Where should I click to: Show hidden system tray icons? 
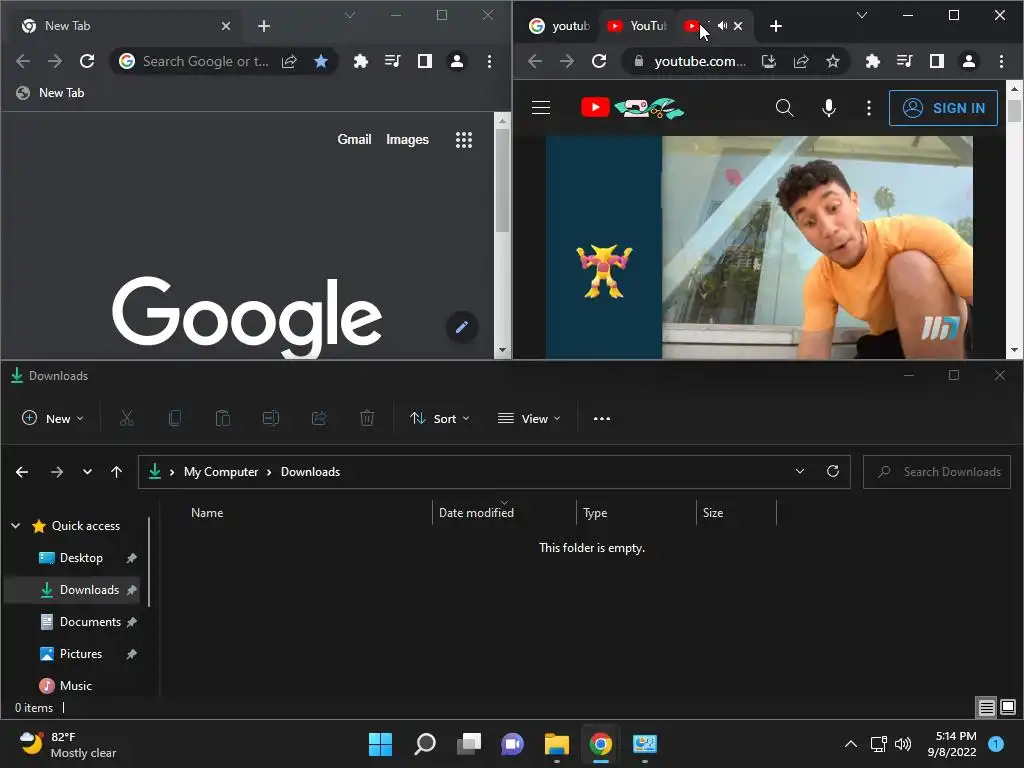(851, 744)
